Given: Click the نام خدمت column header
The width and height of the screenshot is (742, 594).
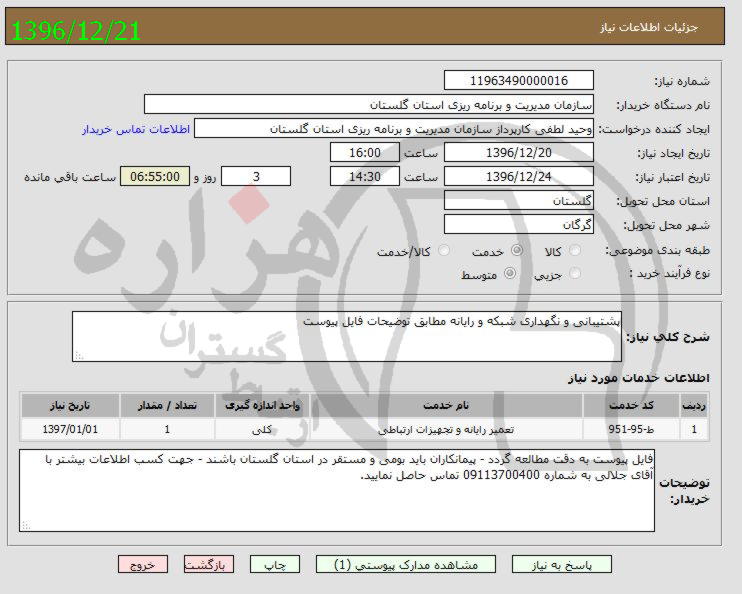Looking at the screenshot, I should click(446, 406).
